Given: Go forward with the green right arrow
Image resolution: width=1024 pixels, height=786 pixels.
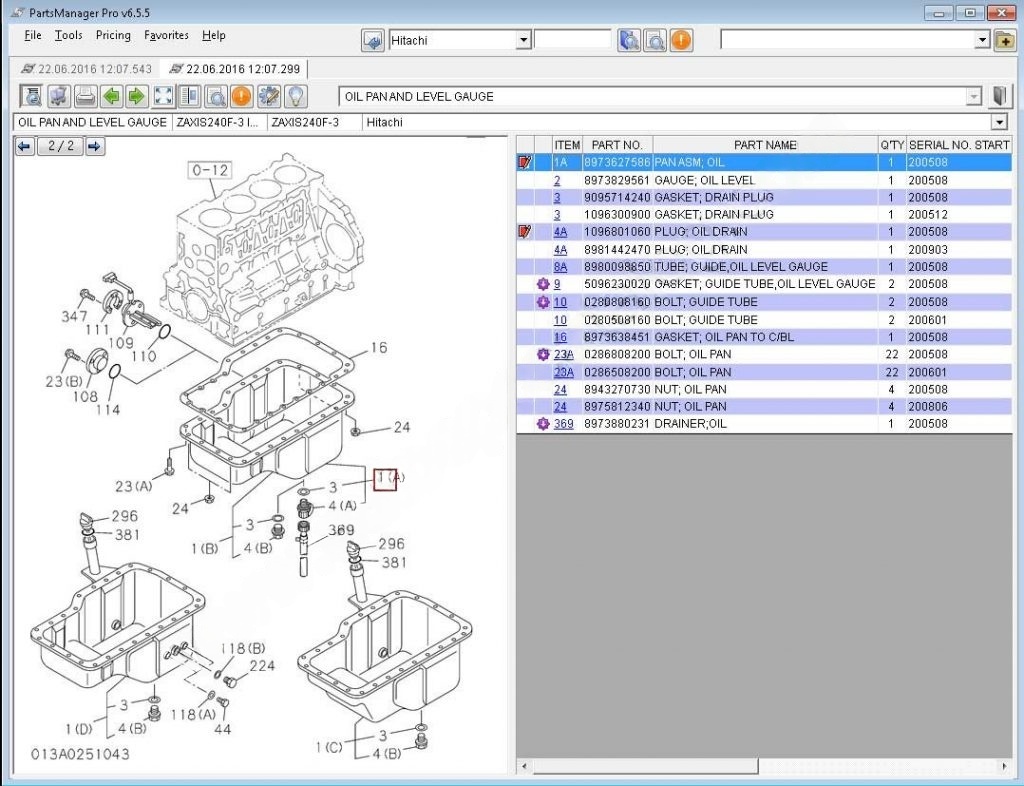Looking at the screenshot, I should click(137, 97).
